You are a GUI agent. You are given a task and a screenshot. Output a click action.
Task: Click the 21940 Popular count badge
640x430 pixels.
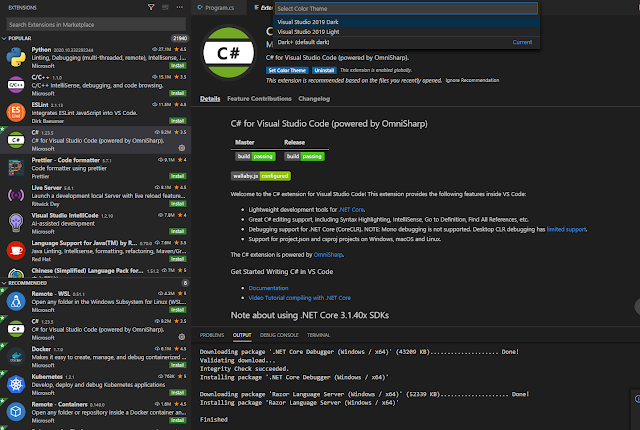pyautogui.click(x=180, y=38)
